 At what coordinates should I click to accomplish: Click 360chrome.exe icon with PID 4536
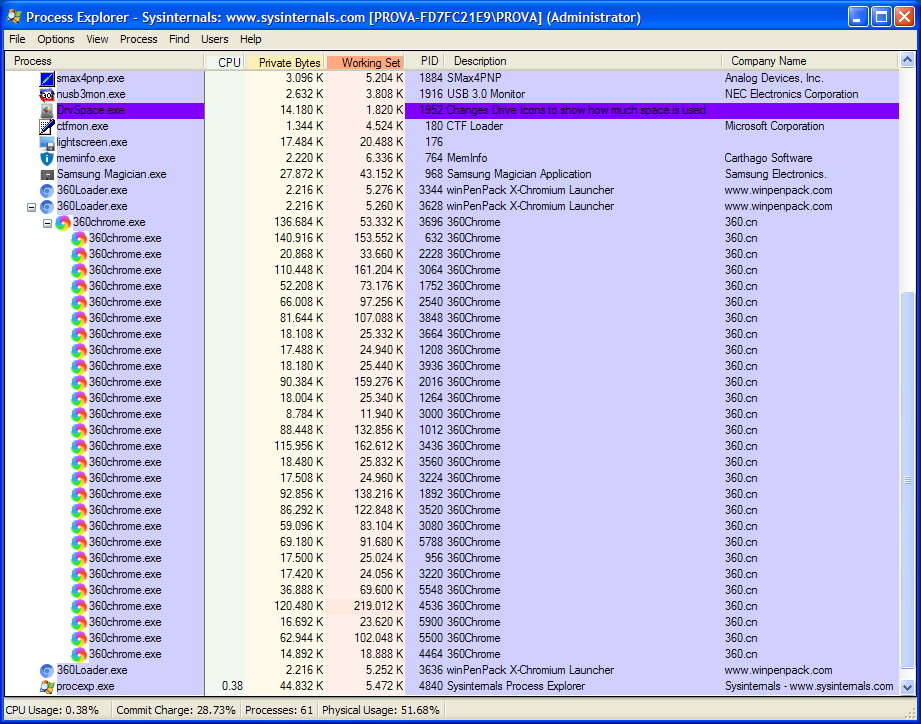(x=79, y=607)
